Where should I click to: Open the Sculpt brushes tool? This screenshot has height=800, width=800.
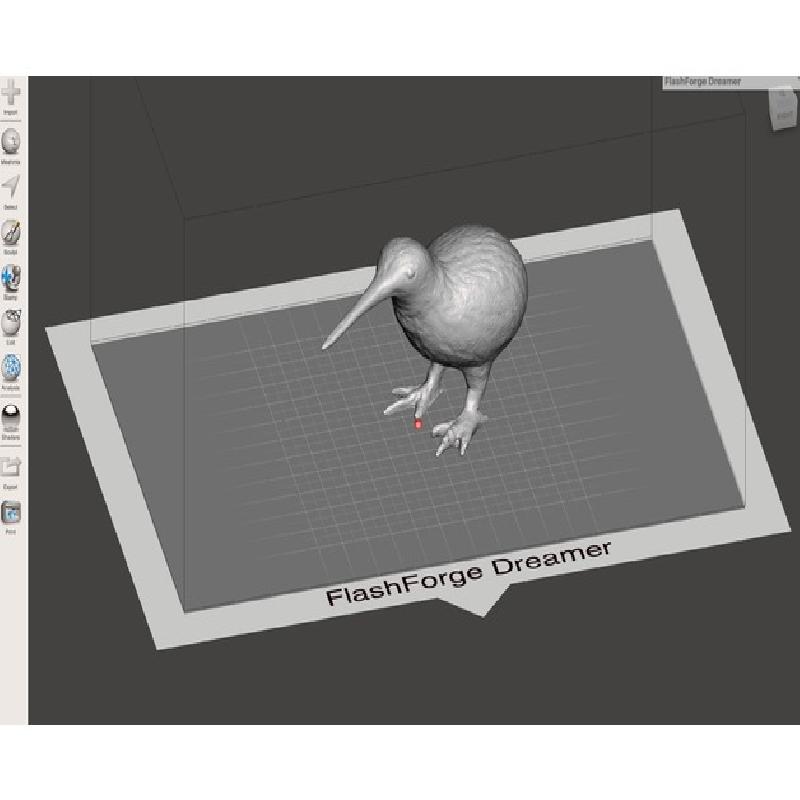[11, 237]
